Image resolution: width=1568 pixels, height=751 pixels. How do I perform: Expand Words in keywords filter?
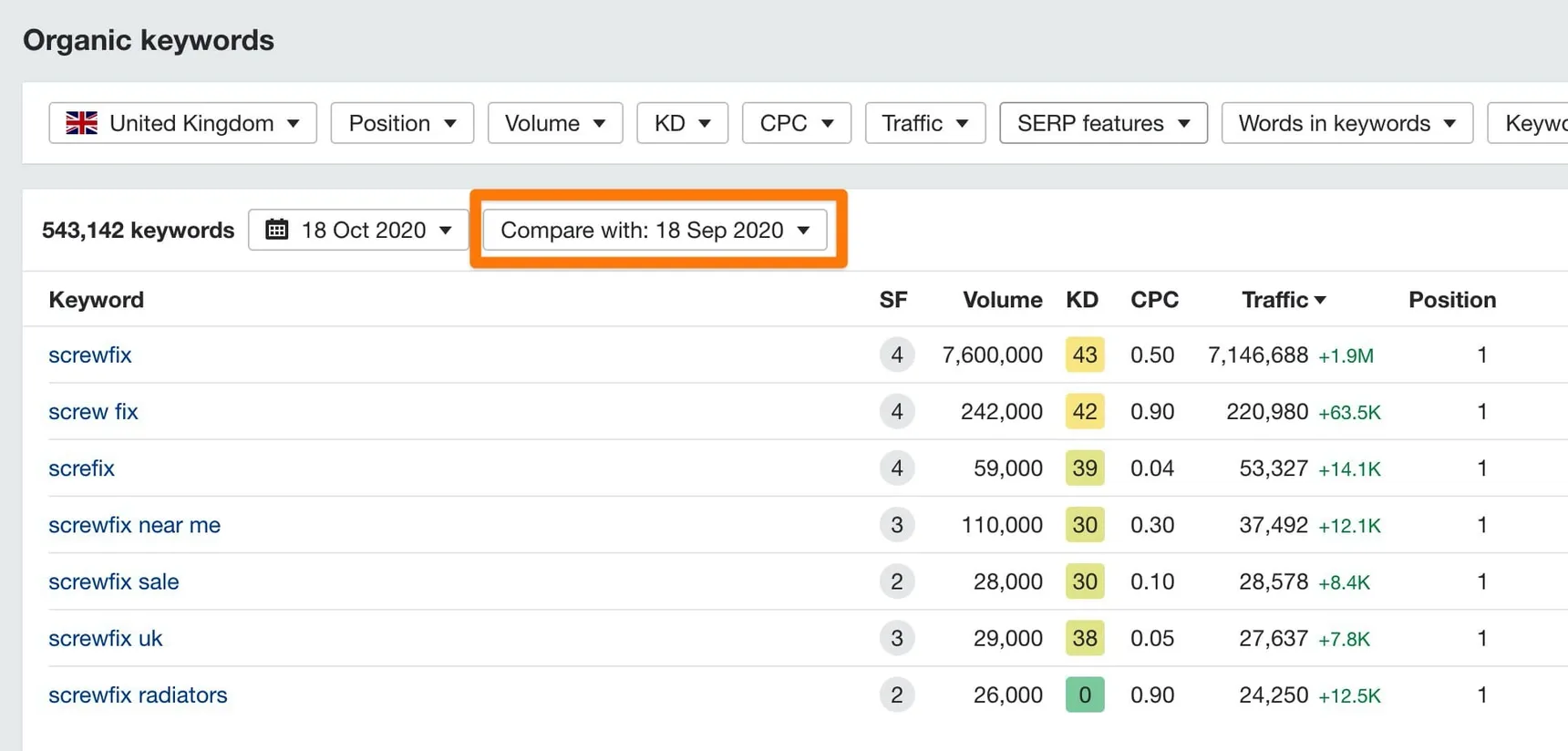(x=1347, y=123)
